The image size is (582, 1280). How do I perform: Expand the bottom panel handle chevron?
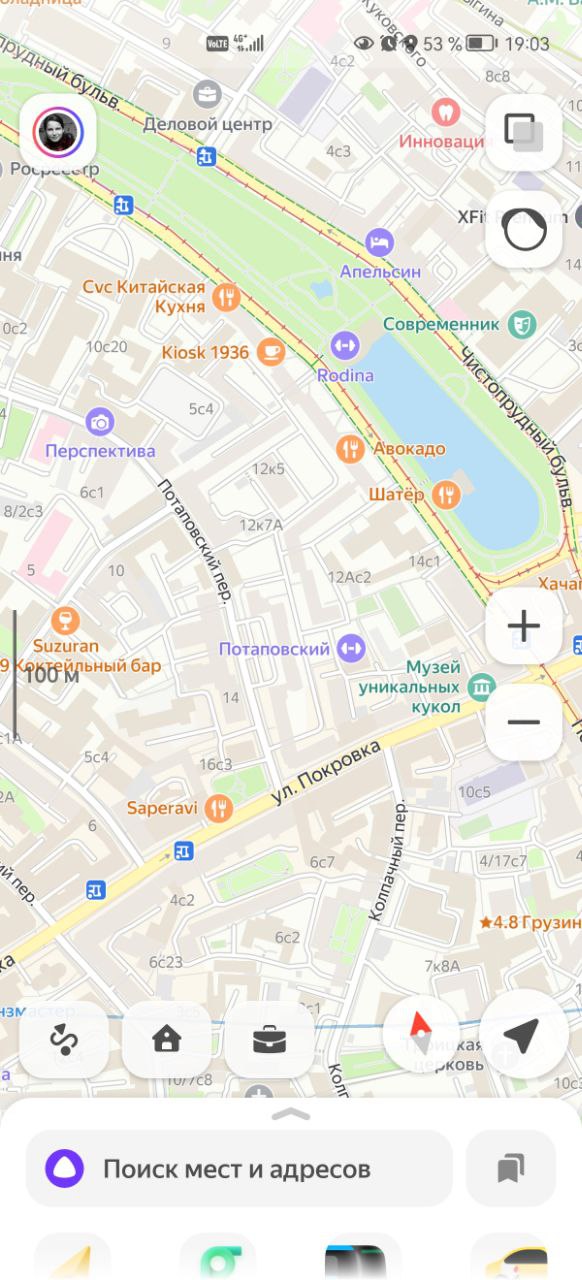tap(291, 1113)
